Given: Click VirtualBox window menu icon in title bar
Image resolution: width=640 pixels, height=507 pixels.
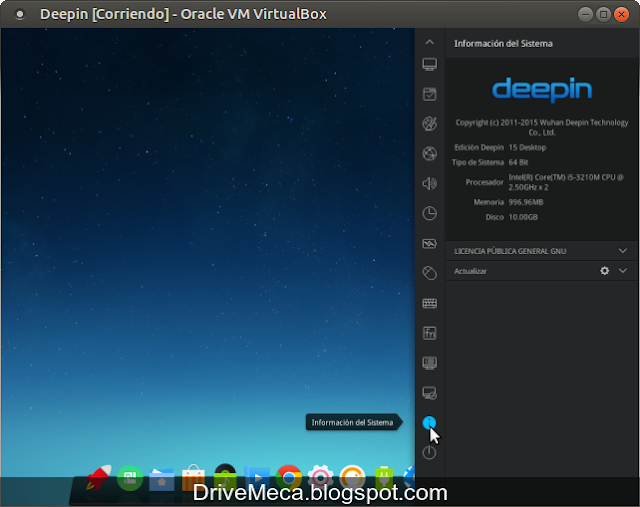Looking at the screenshot, I should point(19,14).
